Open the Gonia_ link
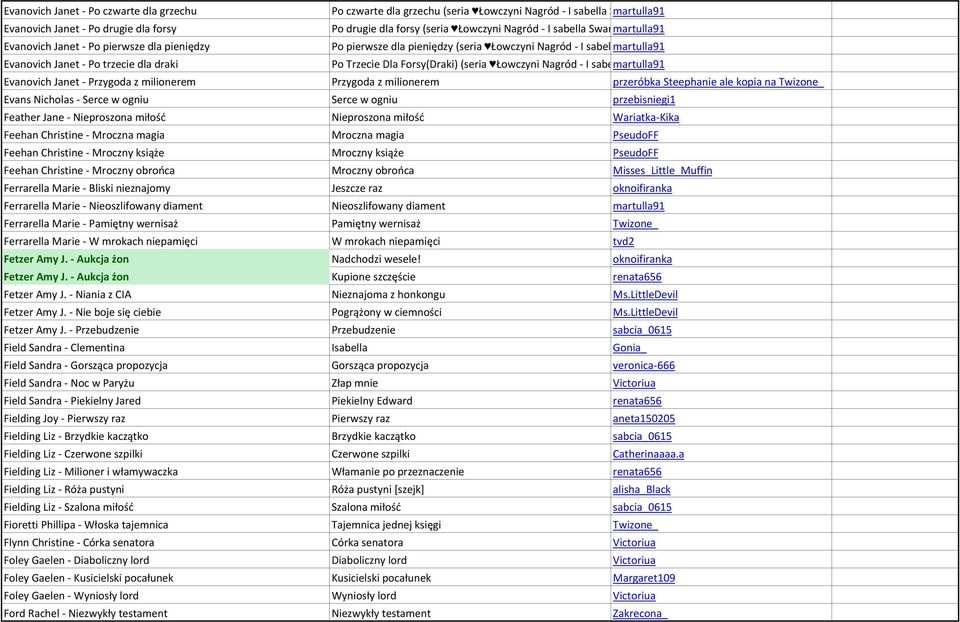The image size is (960, 622). pyautogui.click(x=629, y=348)
